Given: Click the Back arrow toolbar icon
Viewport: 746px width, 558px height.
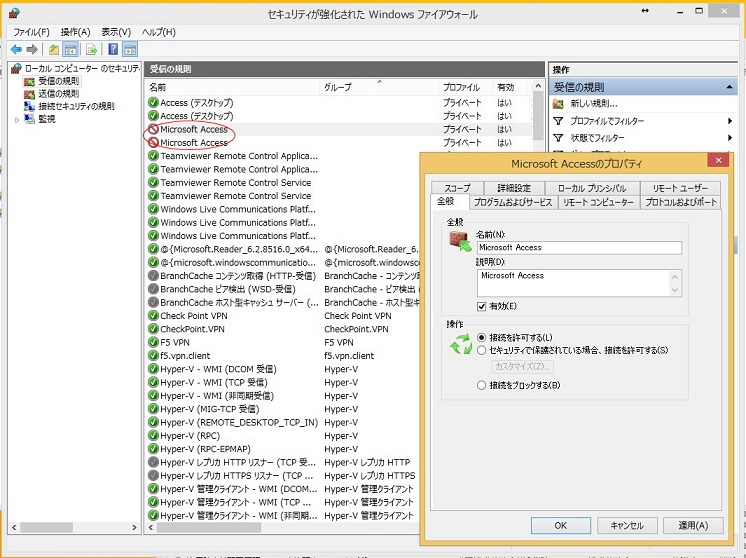Looking at the screenshot, I should tap(16, 49).
